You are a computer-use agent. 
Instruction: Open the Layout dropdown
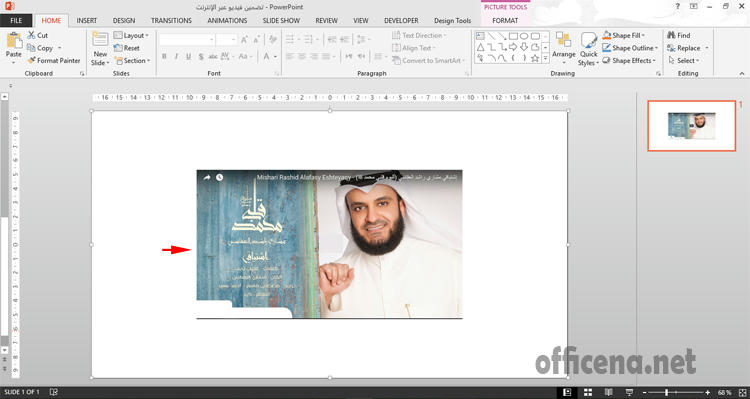pyautogui.click(x=131, y=35)
